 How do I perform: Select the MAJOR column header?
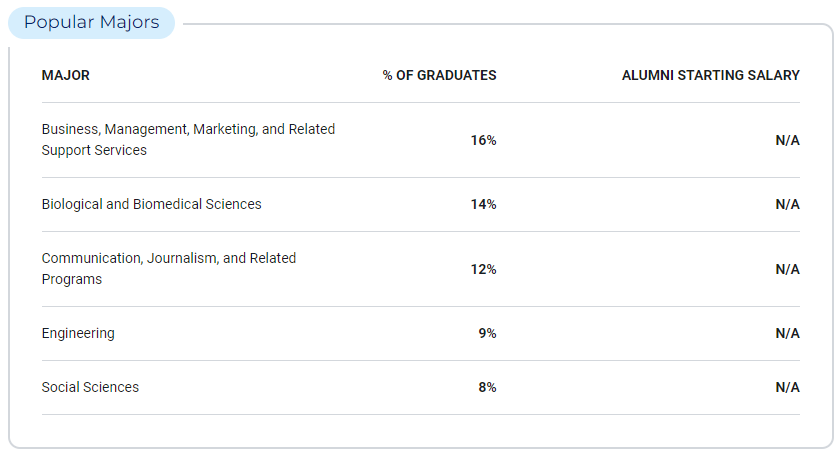coord(66,76)
